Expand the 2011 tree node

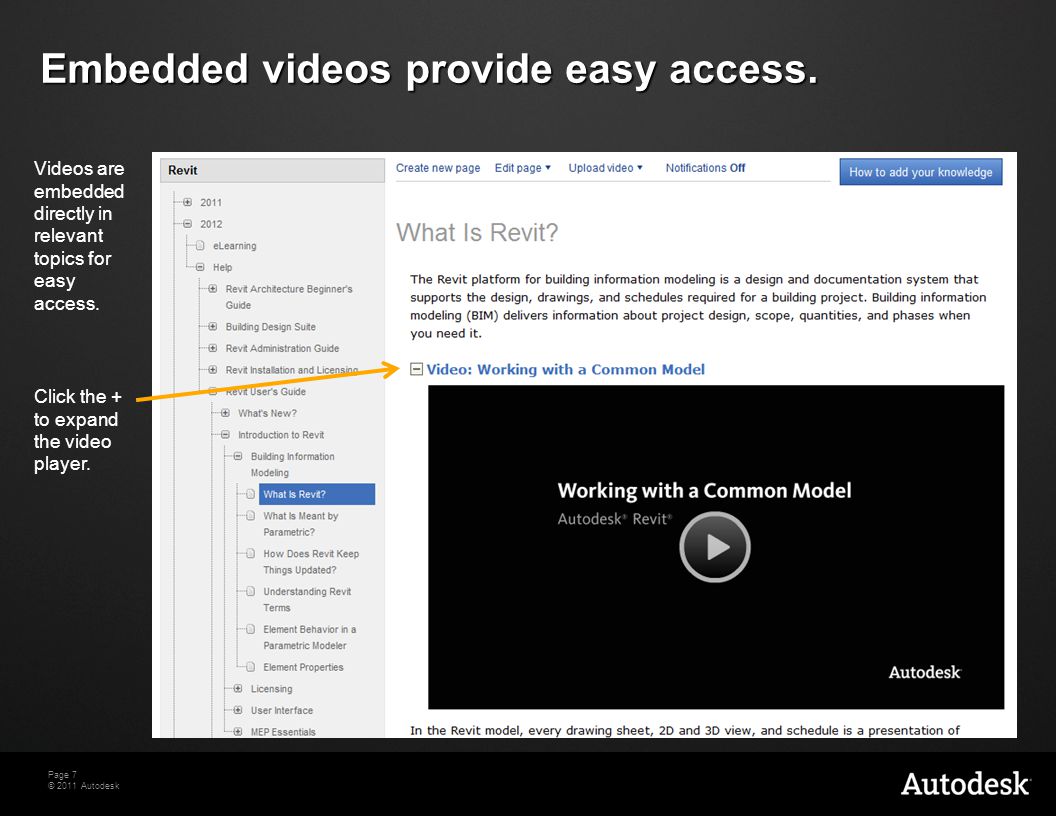[x=187, y=202]
